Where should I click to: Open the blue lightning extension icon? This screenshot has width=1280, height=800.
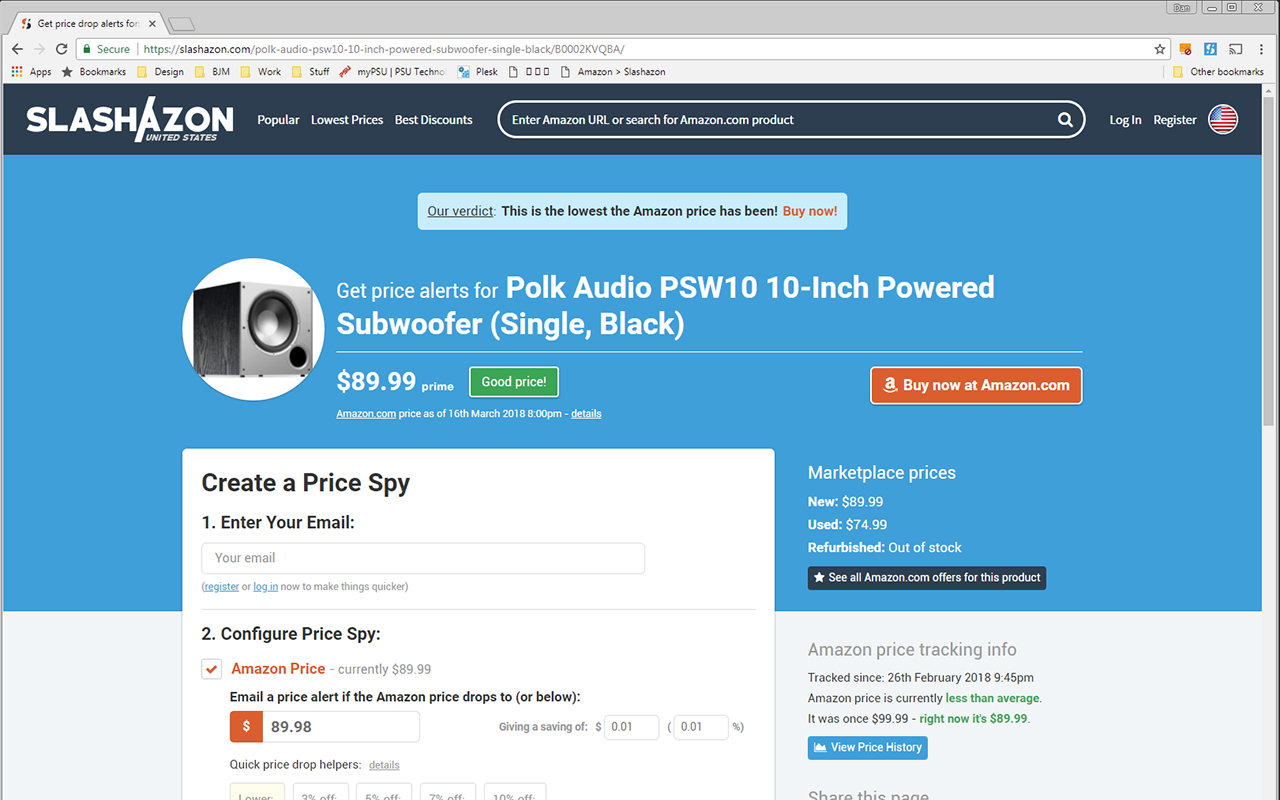(1211, 49)
